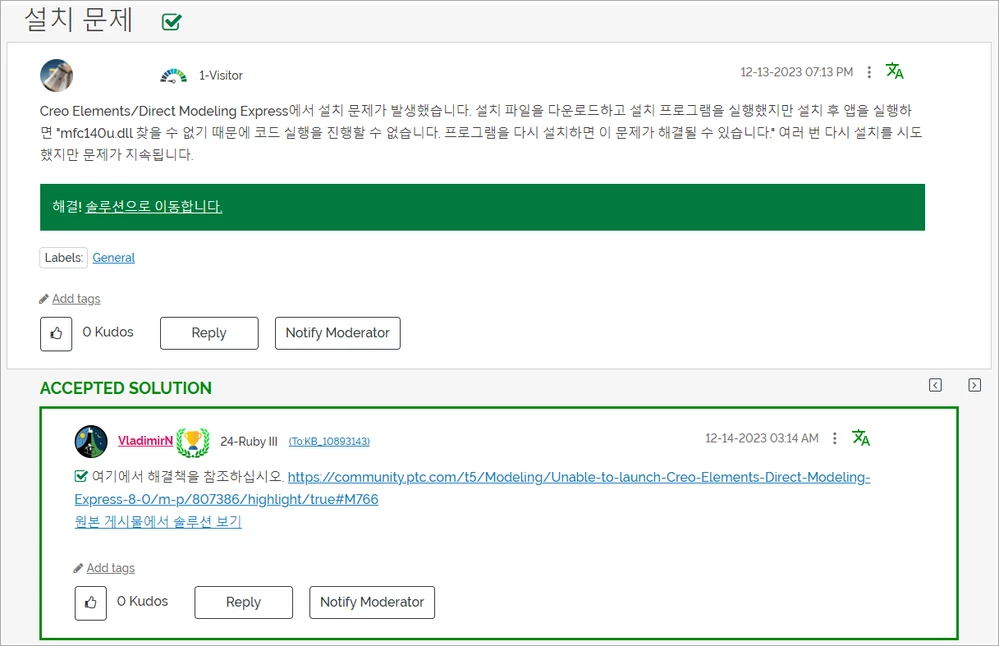Open VladimirN's profile link

pos(145,440)
